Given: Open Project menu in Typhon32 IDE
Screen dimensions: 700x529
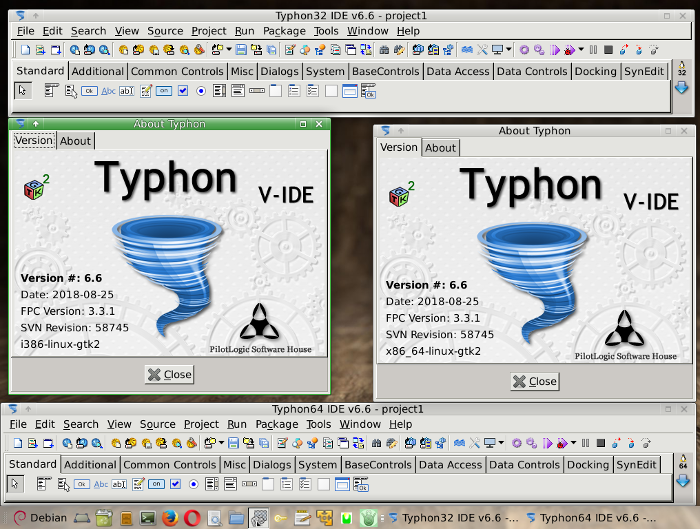Looking at the screenshot, I should pyautogui.click(x=209, y=31).
